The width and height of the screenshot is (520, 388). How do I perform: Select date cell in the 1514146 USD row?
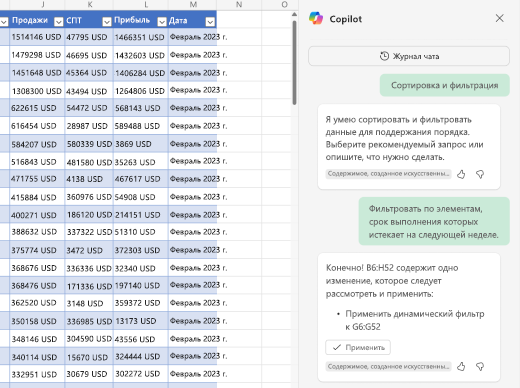(192, 37)
